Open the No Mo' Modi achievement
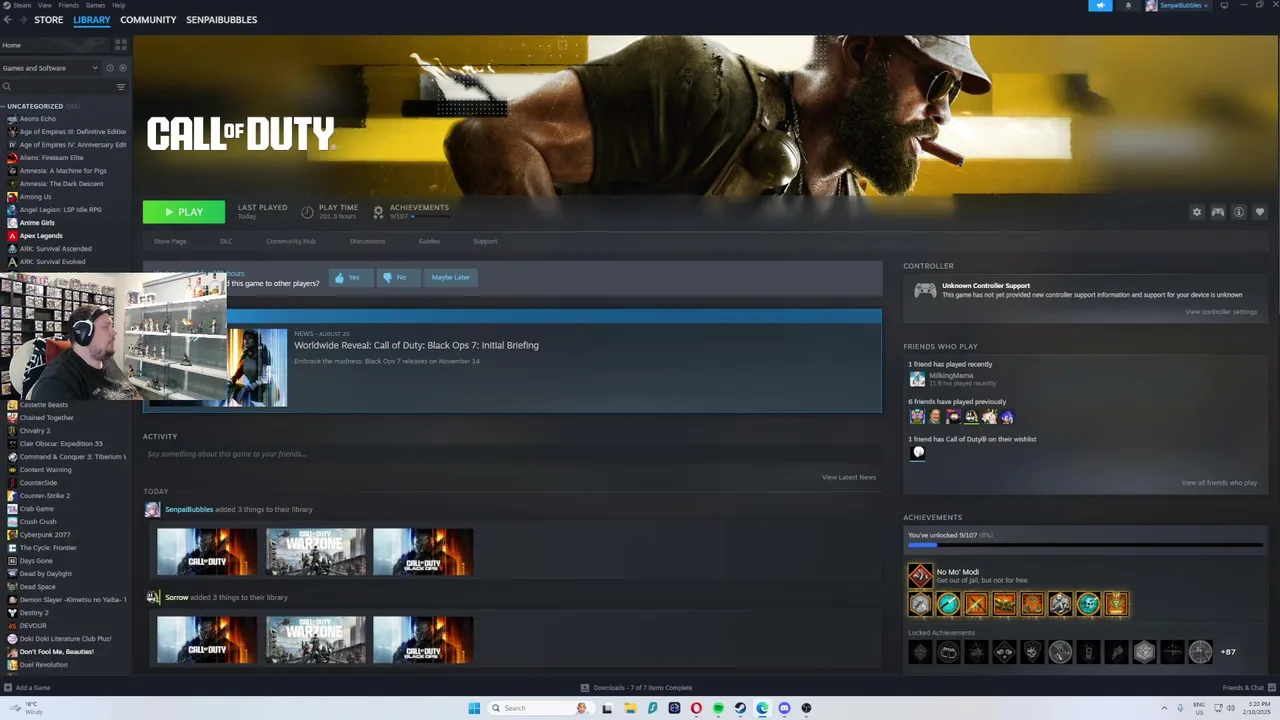This screenshot has height=720, width=1280. [920, 576]
